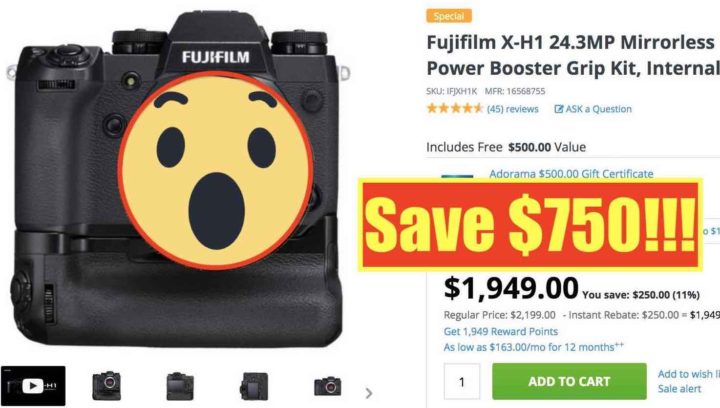Image resolution: width=720 pixels, height=408 pixels.
Task: Click the Sale alert link
Action: [x=679, y=389]
